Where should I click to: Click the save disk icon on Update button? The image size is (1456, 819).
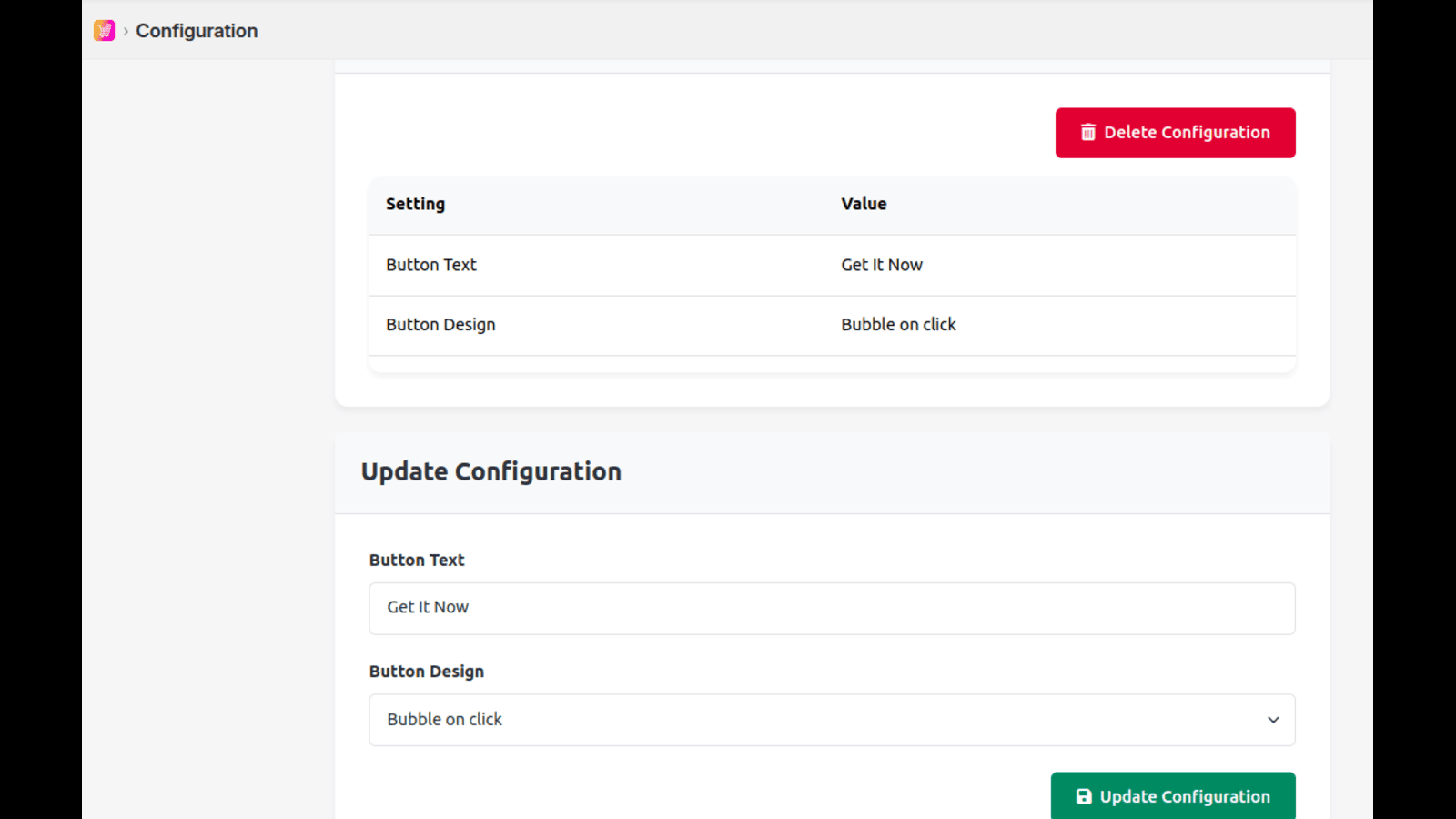[1084, 796]
